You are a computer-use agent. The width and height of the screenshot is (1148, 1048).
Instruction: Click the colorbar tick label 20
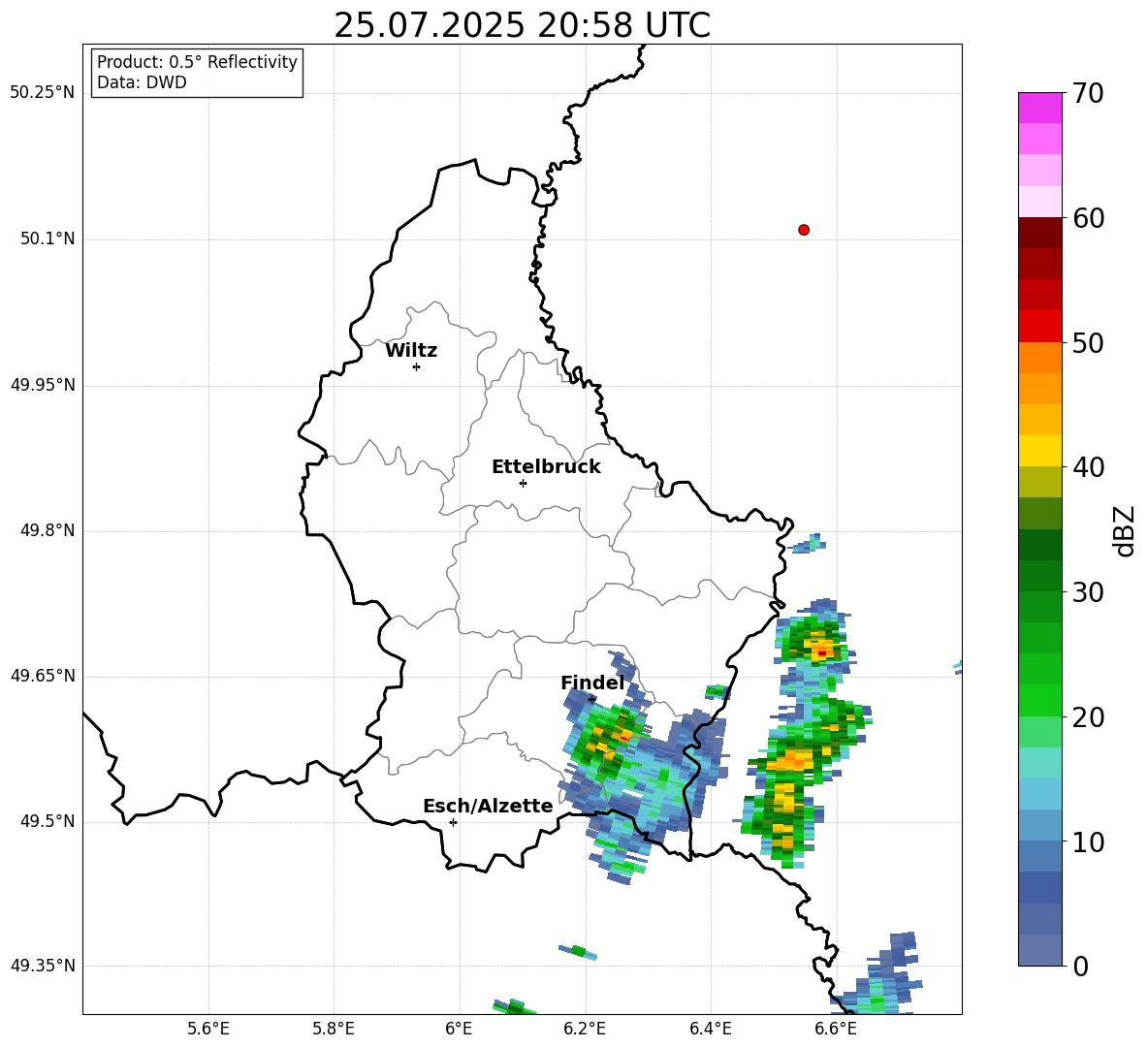click(x=1087, y=716)
